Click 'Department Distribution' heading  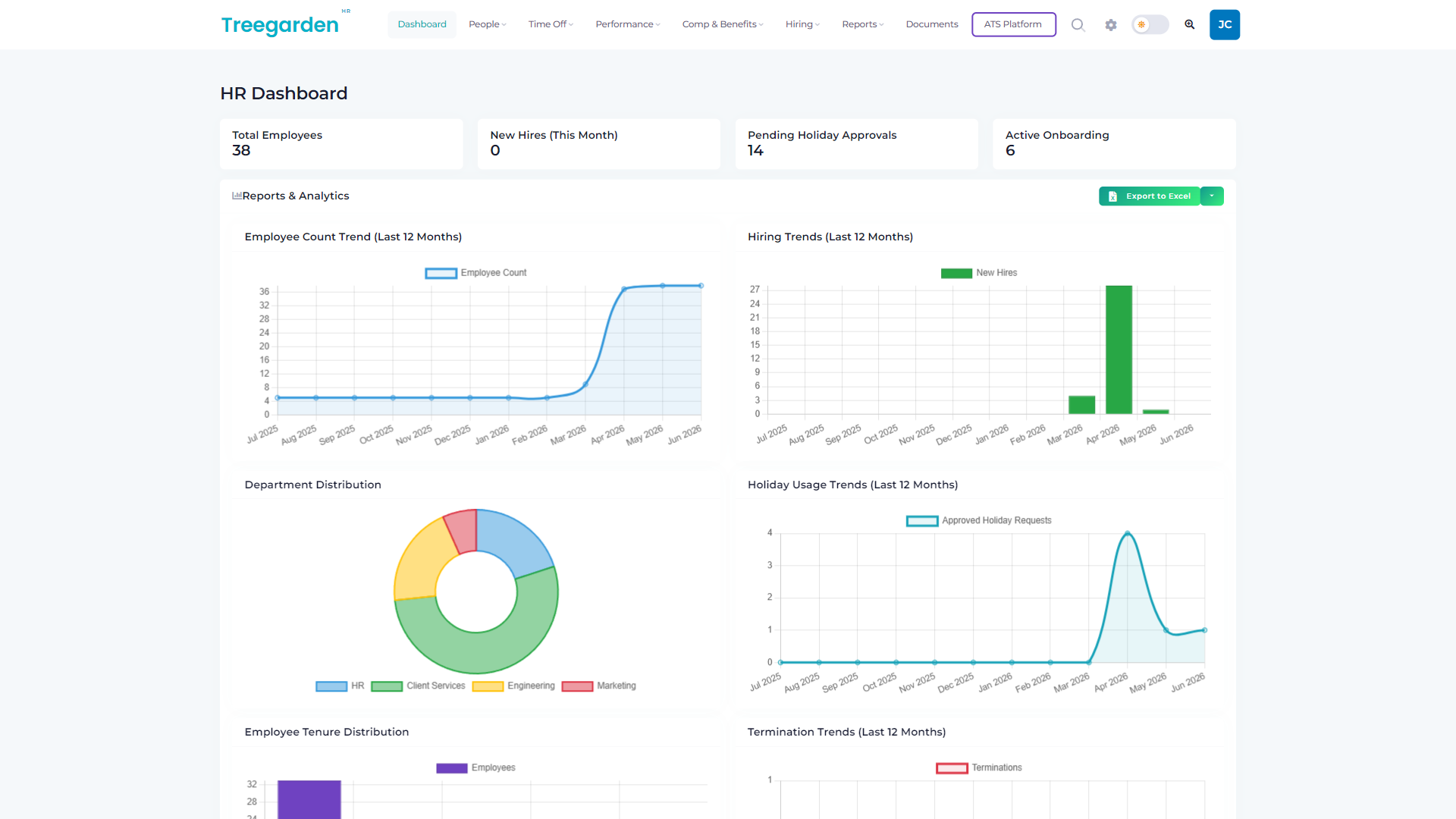pos(312,485)
